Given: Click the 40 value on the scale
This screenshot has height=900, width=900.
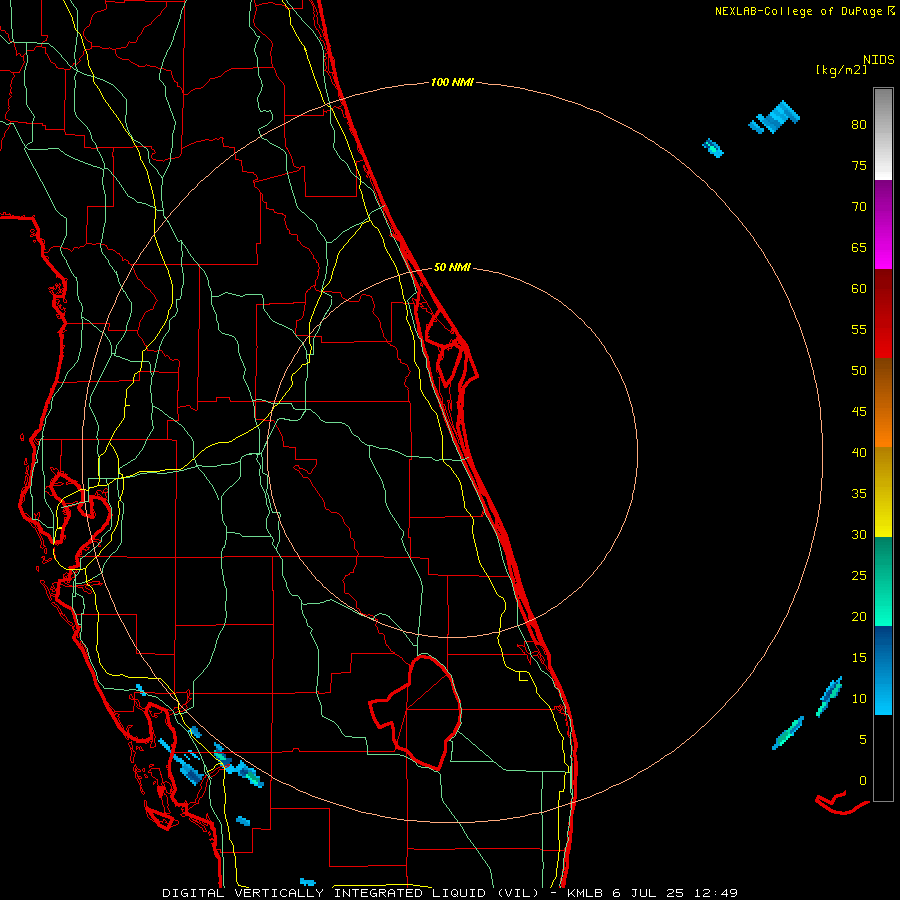Looking at the screenshot, I should coord(859,453).
